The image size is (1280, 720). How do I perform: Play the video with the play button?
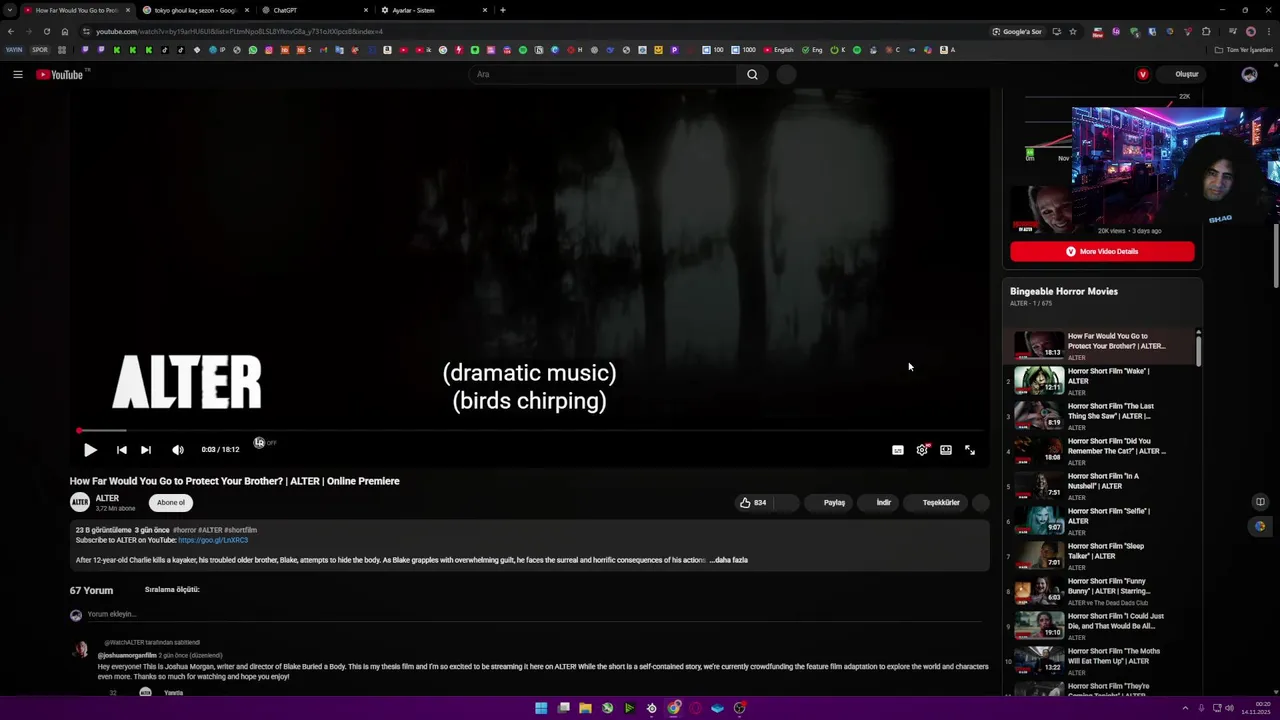click(90, 450)
